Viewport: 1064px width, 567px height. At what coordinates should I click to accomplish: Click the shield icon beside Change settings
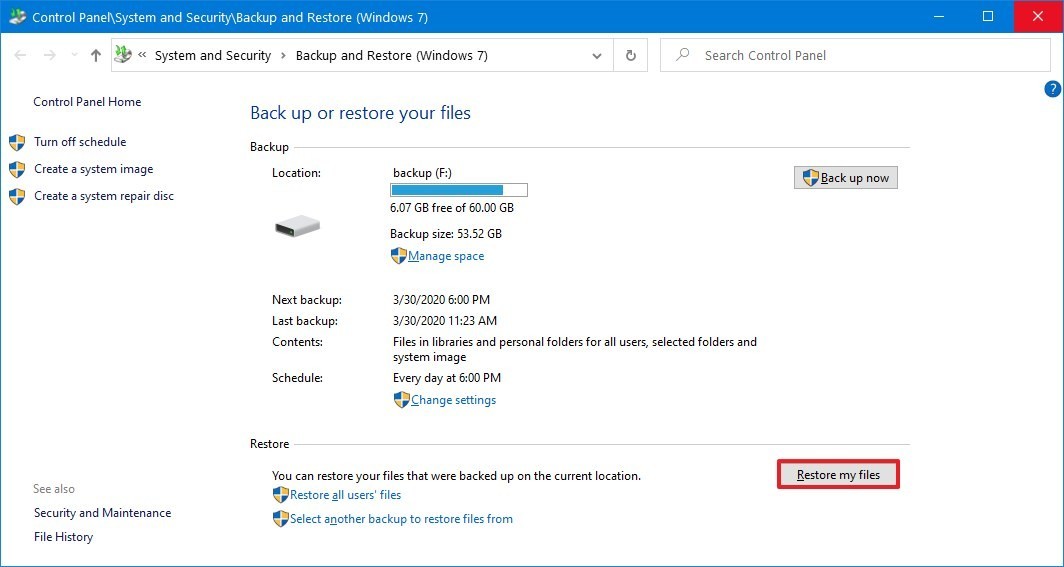point(401,399)
